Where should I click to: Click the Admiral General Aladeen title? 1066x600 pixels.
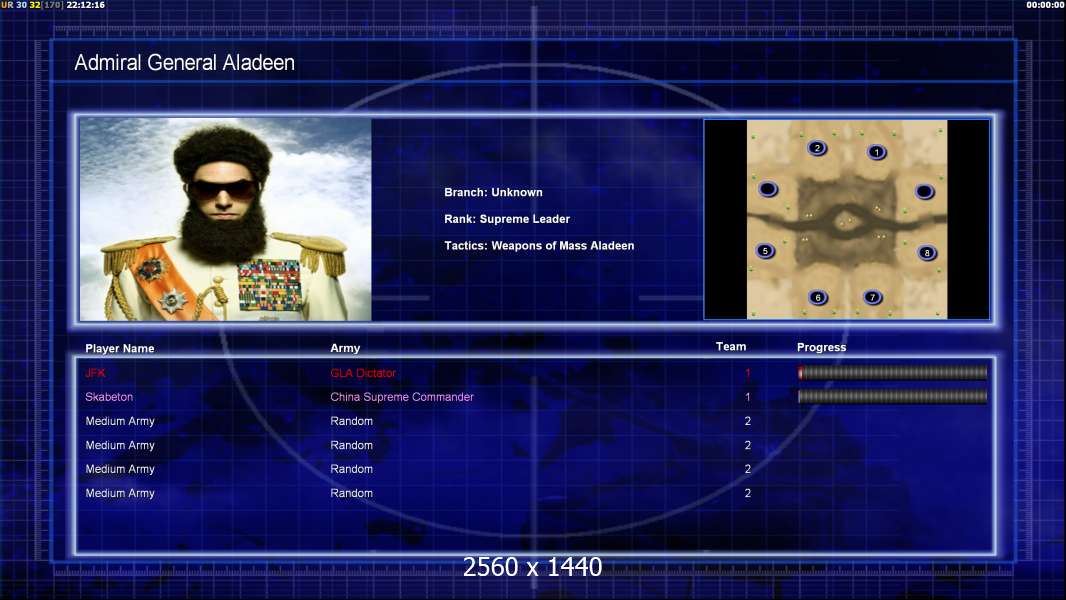184,63
